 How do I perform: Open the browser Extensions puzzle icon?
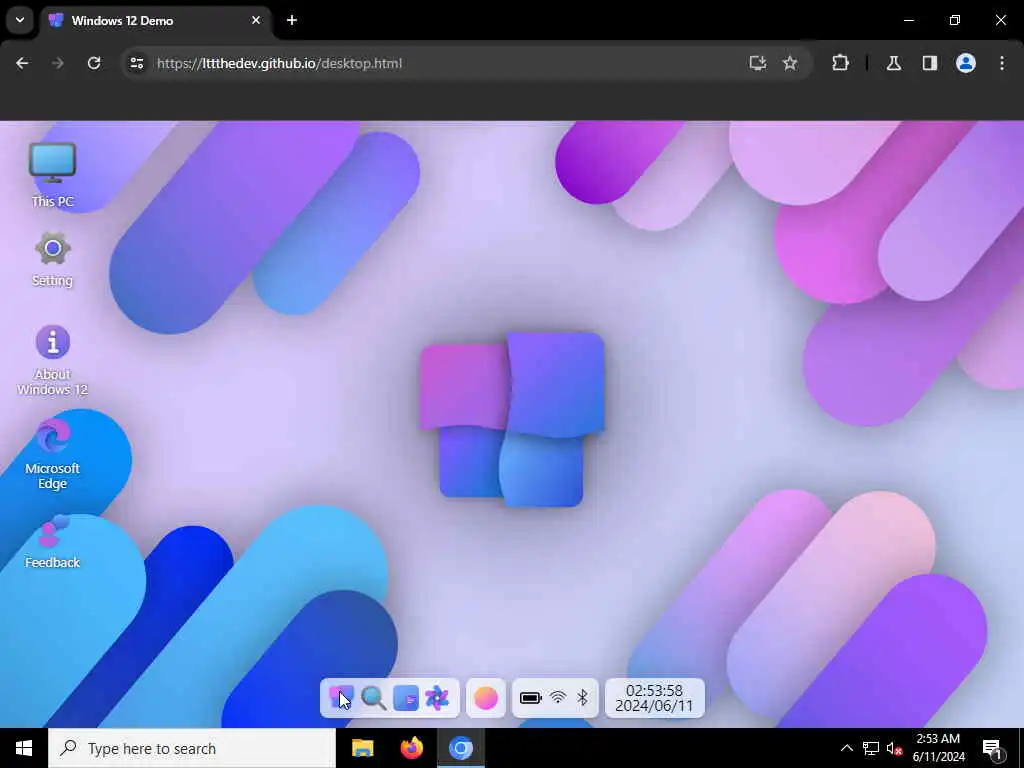pos(840,63)
